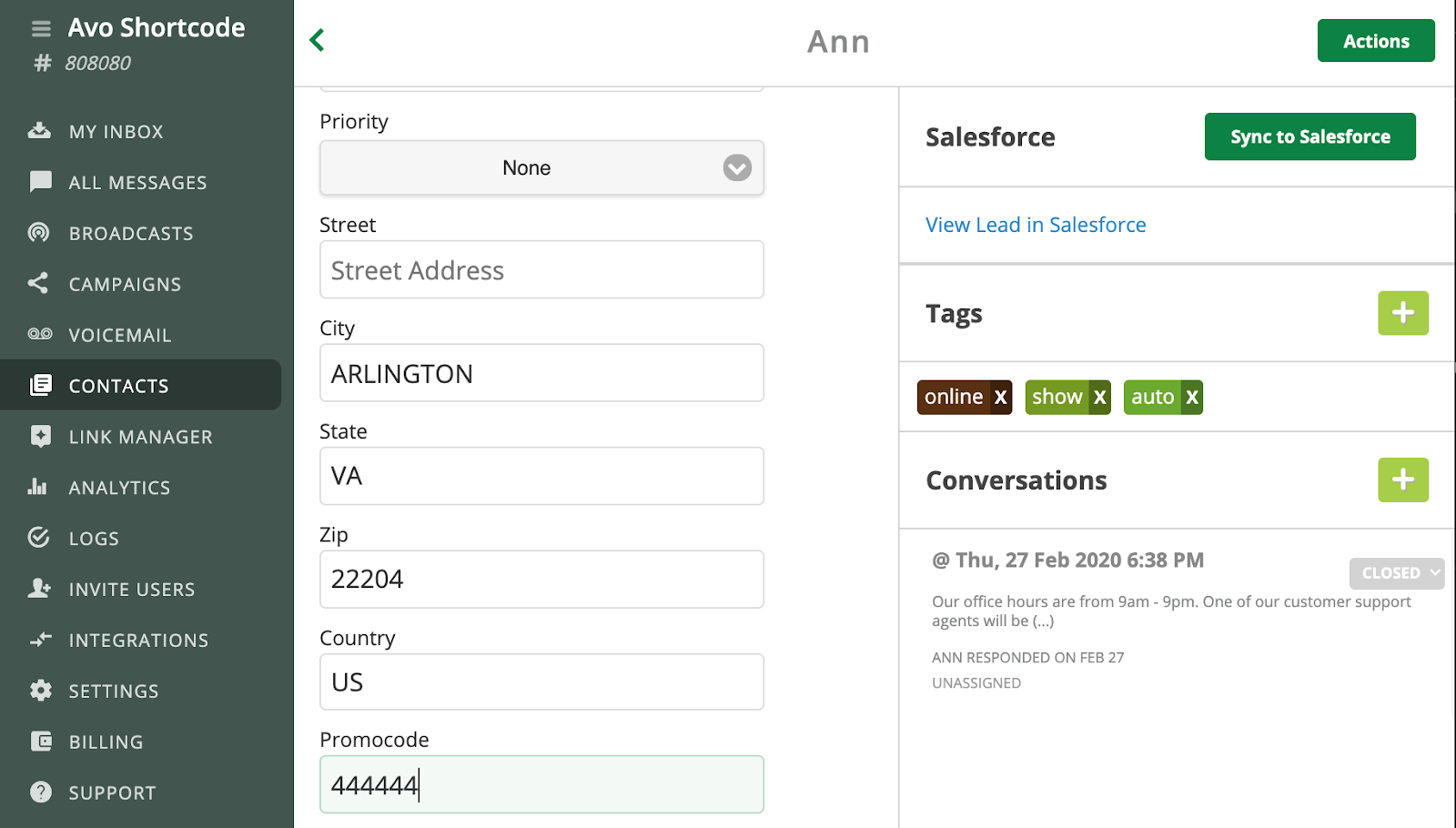Remove the auto tag

pos(1192,397)
